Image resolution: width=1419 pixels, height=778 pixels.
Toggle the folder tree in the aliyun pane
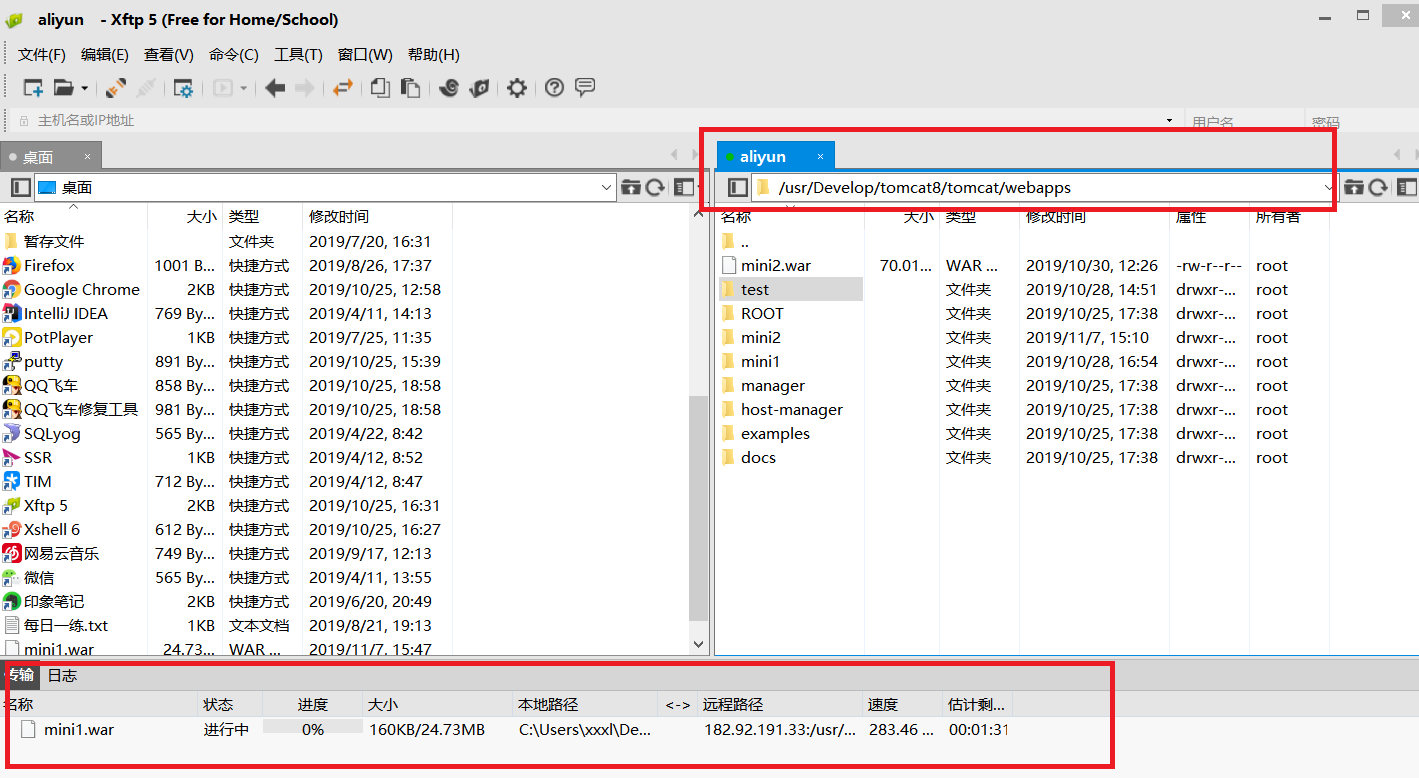click(738, 187)
